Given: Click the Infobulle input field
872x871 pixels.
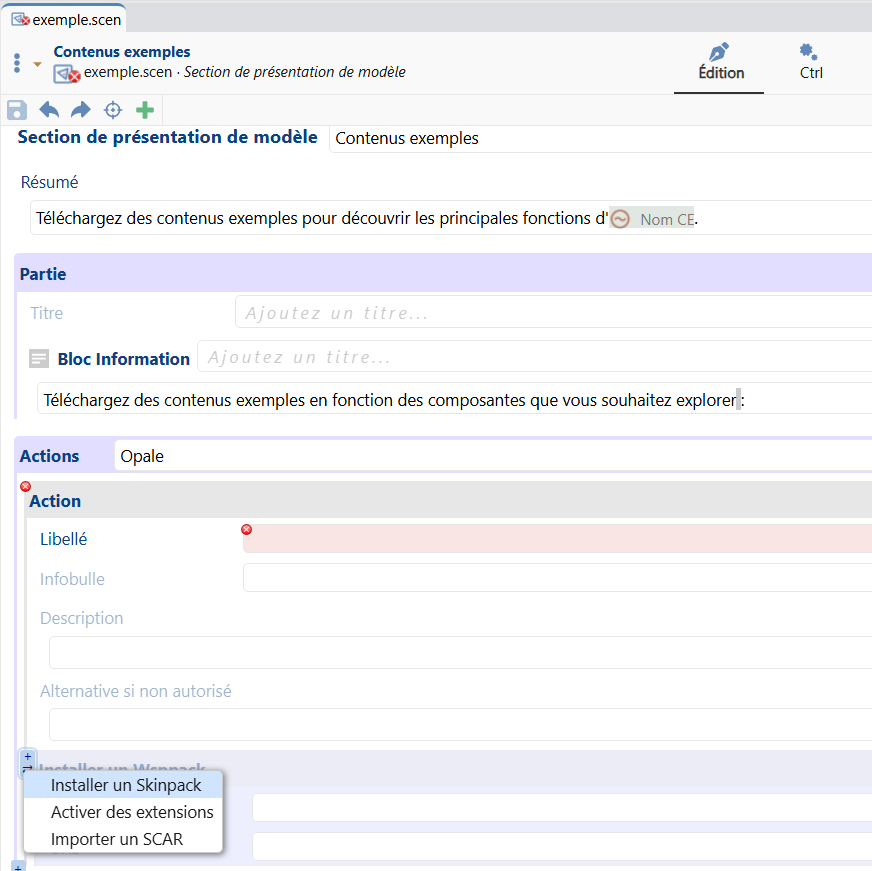Looking at the screenshot, I should tap(557, 577).
